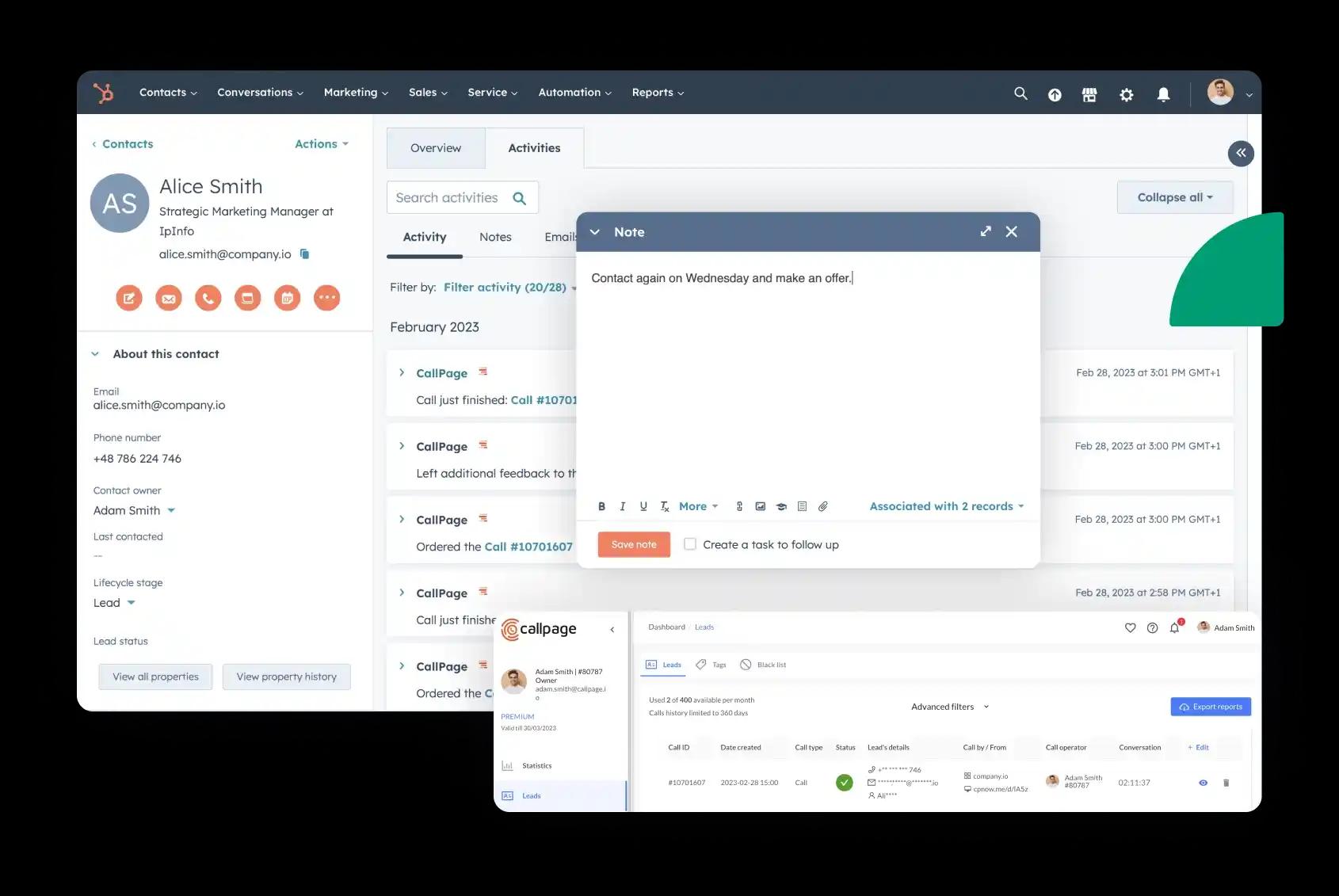Click View property history button
This screenshot has width=1339, height=896.
(x=286, y=677)
